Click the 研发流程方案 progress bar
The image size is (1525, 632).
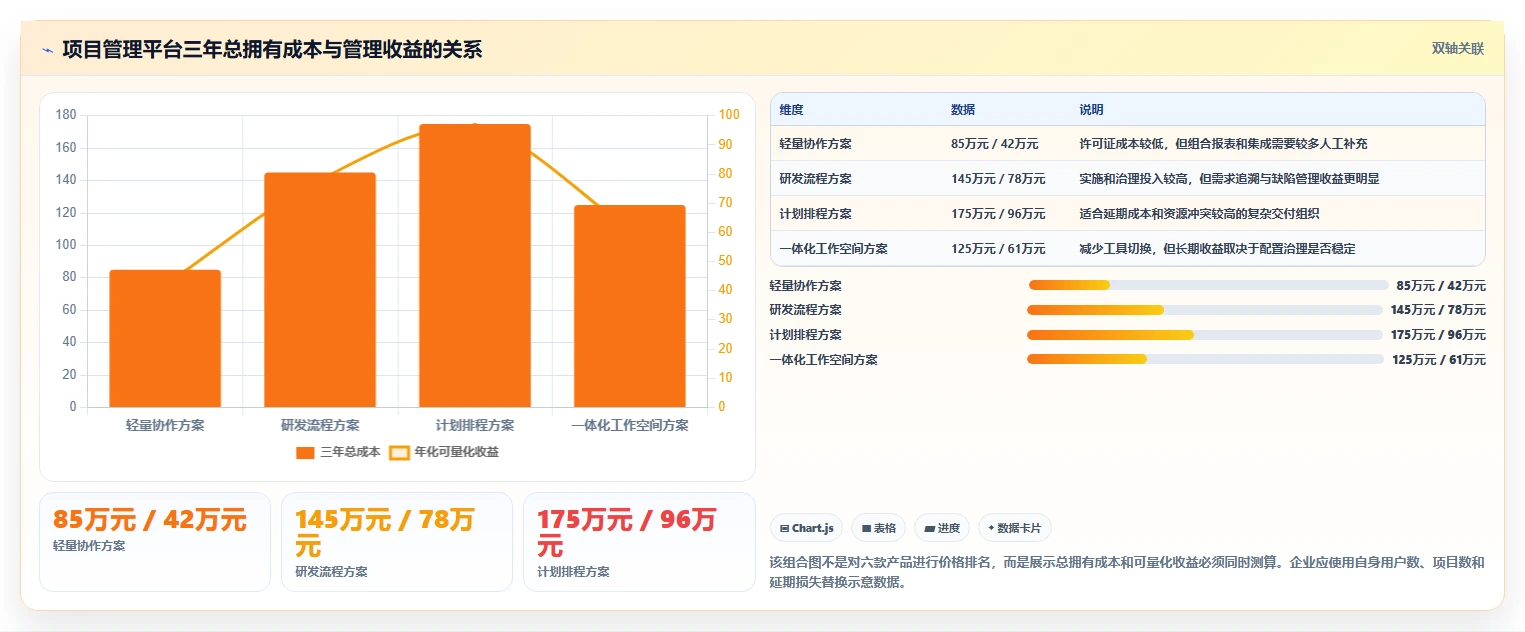click(x=1205, y=310)
